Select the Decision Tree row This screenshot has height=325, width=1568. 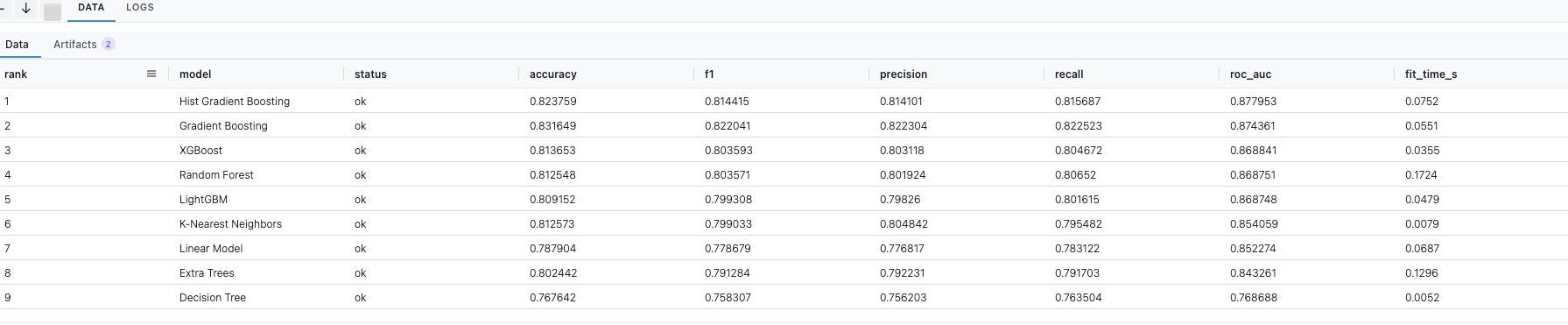tap(784, 297)
